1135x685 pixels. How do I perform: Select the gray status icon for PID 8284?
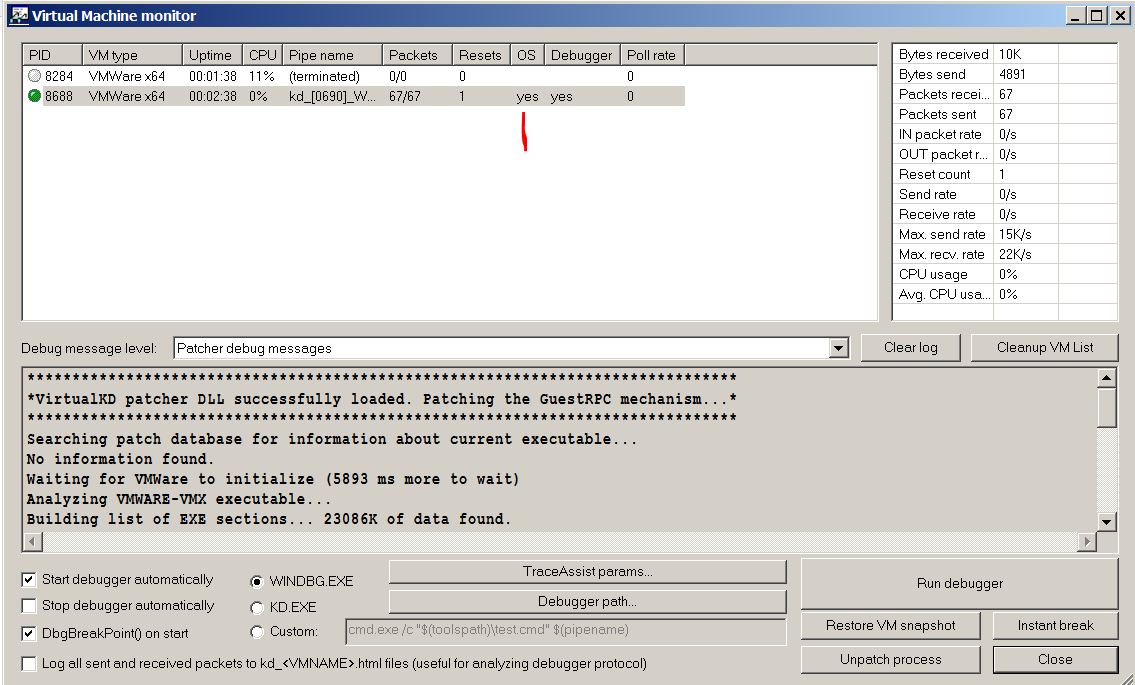coord(35,76)
